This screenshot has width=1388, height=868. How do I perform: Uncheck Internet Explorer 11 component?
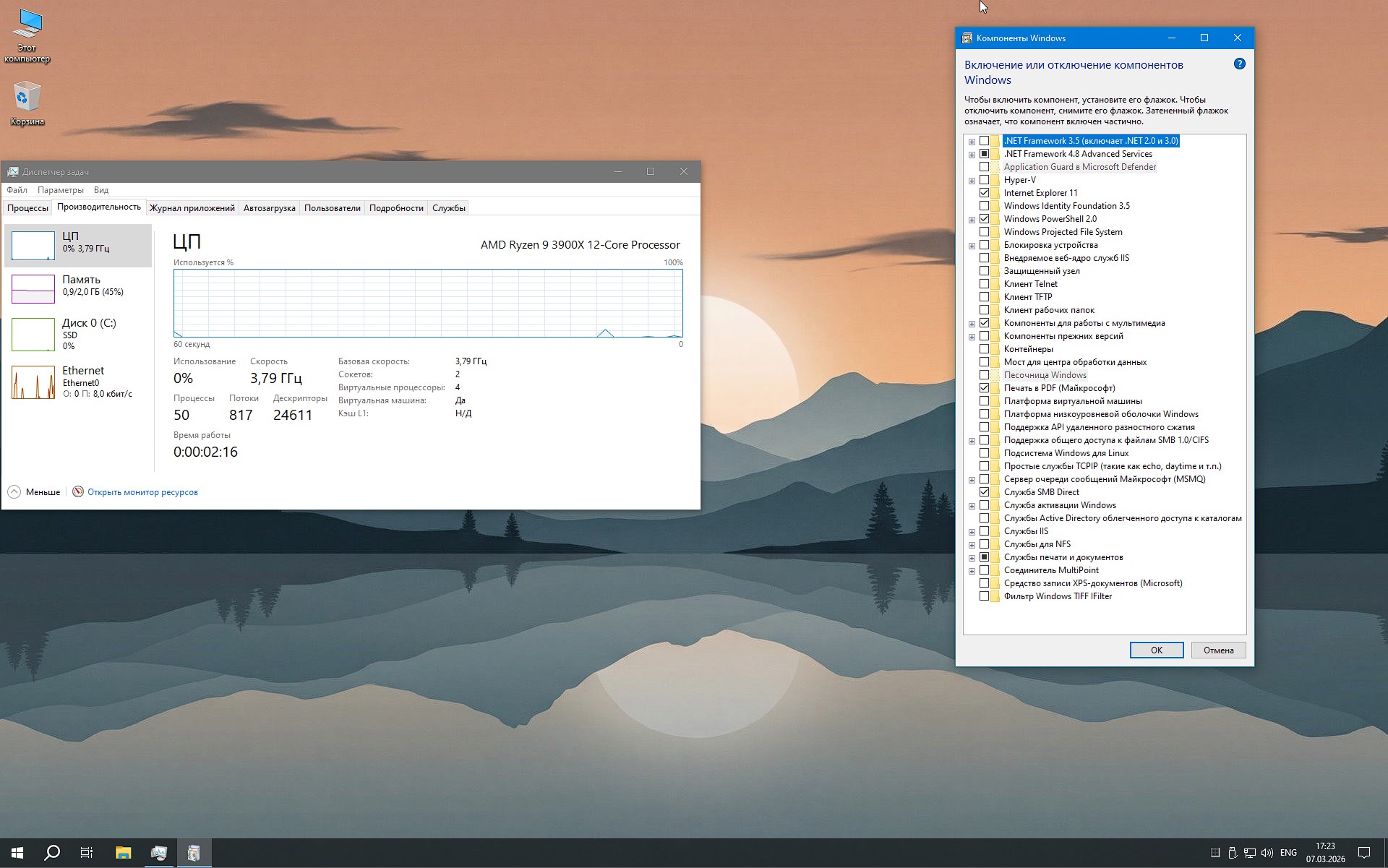(x=984, y=193)
